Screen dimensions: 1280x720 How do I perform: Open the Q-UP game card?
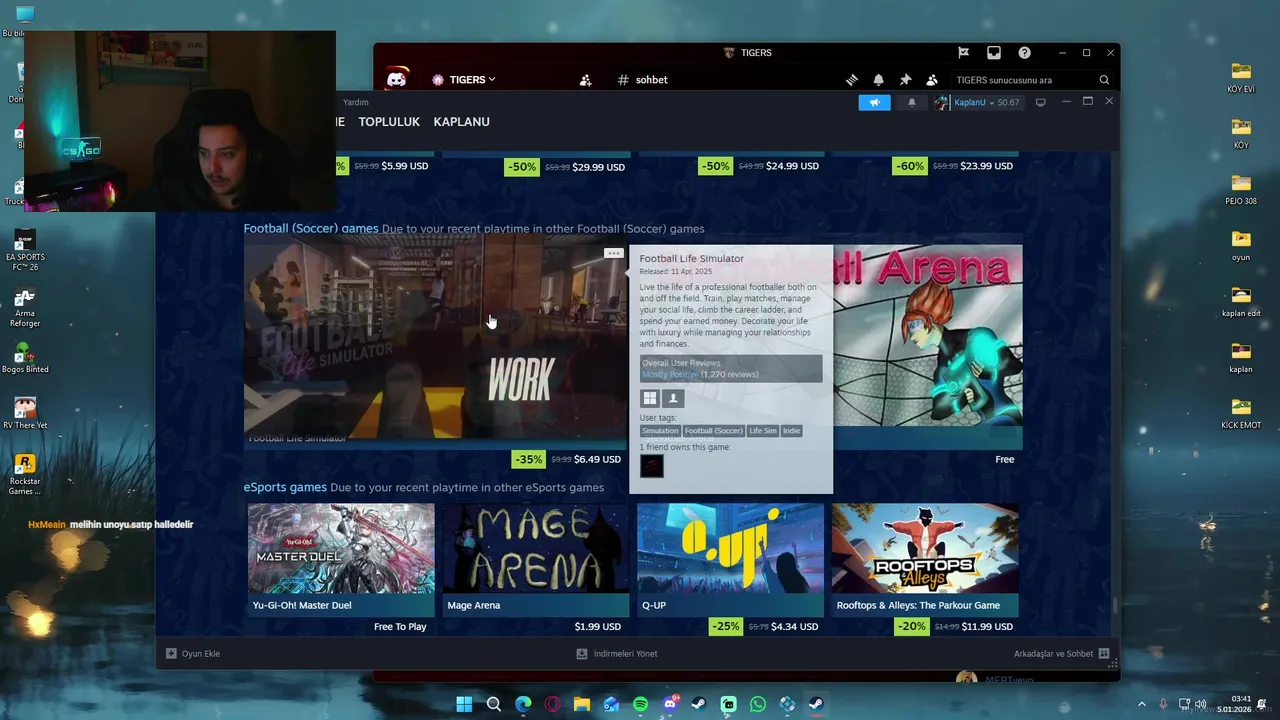(730, 559)
